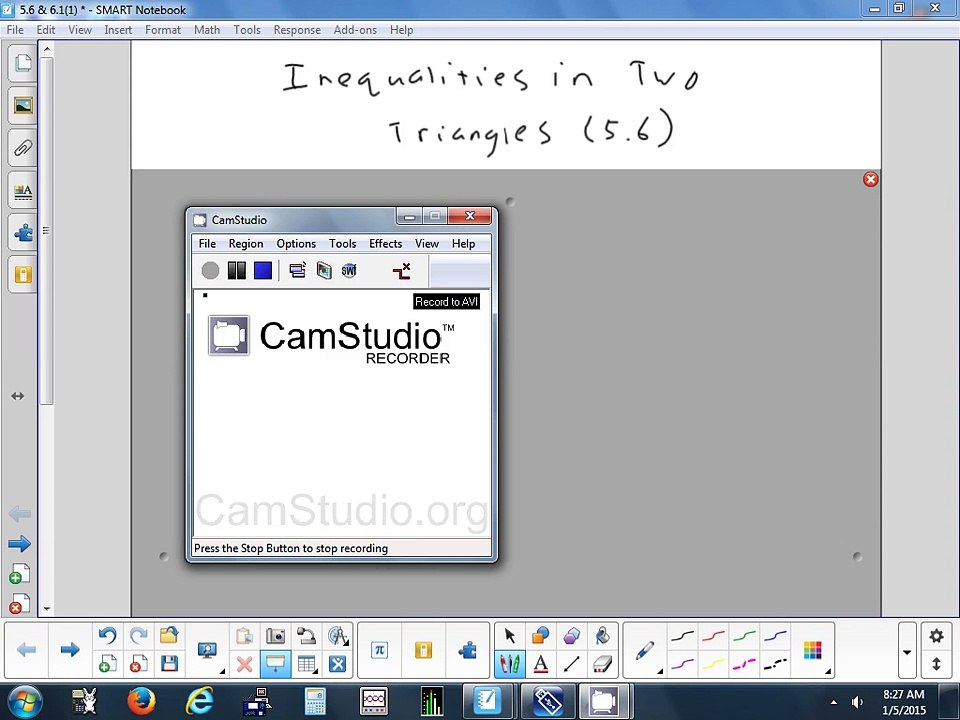This screenshot has height=720, width=960.
Task: Open SMART Notebook Add-ons menu
Action: tap(355, 29)
